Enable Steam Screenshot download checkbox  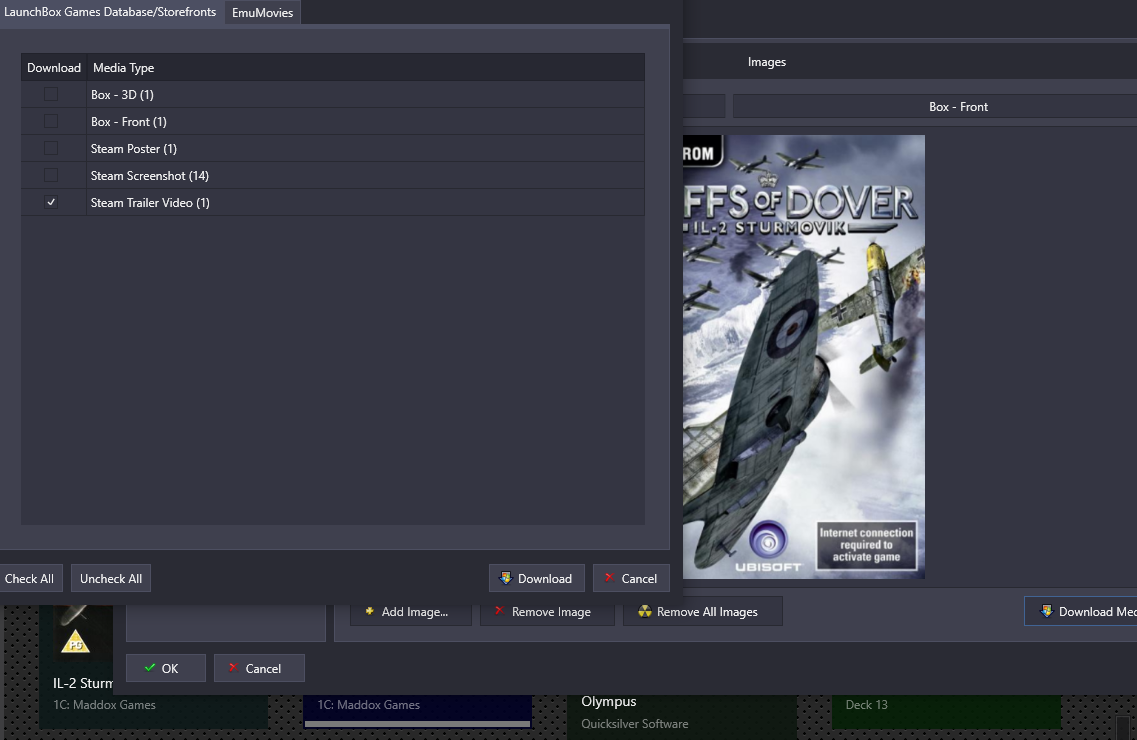coord(51,175)
